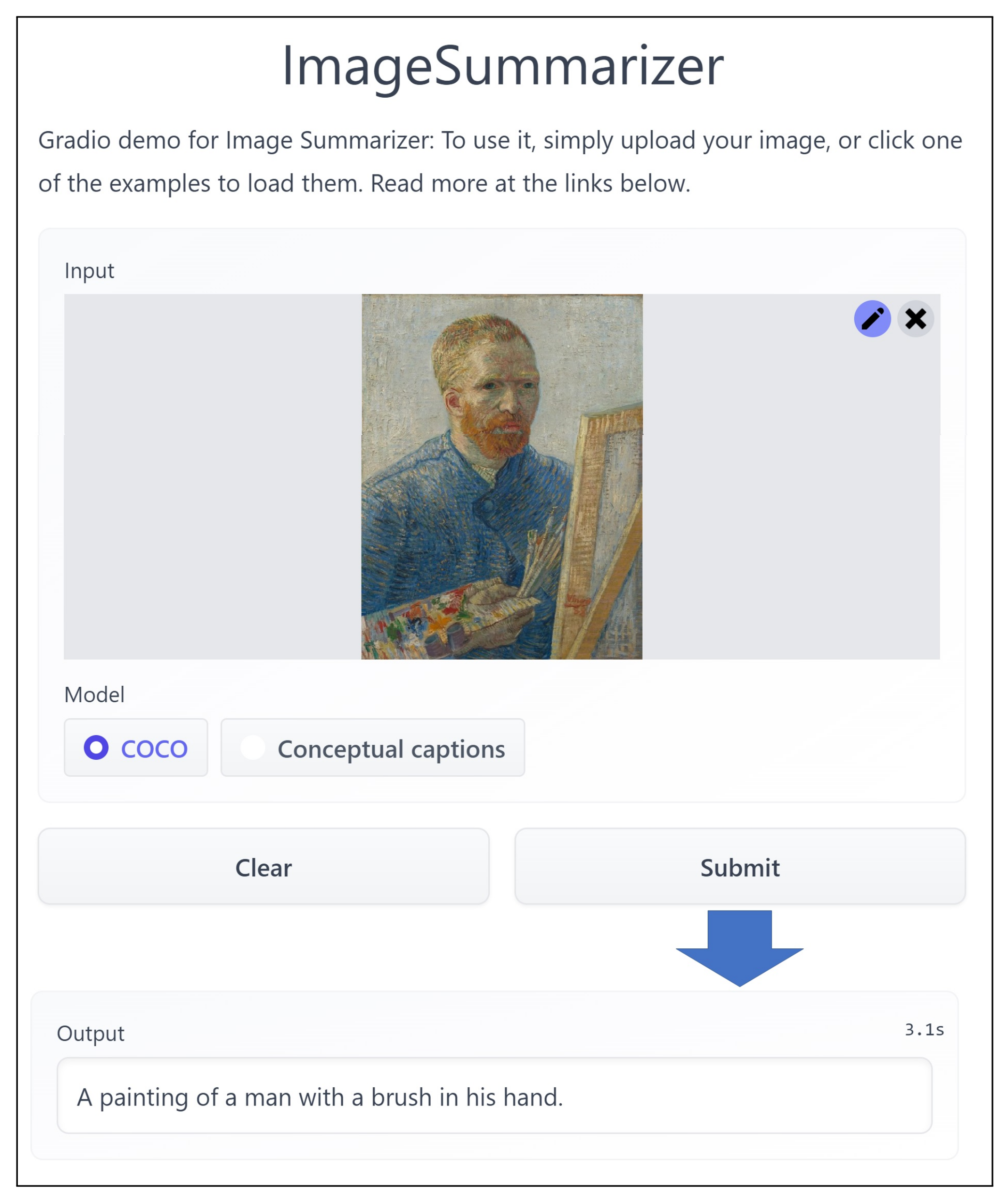
Task: Click the "Model" section label
Action: 94,695
